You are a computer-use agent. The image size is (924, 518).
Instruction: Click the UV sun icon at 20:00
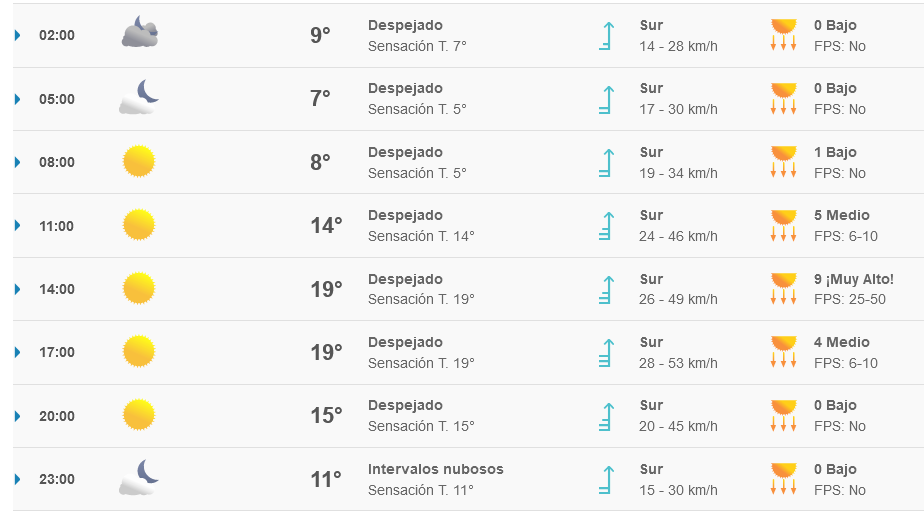click(783, 415)
